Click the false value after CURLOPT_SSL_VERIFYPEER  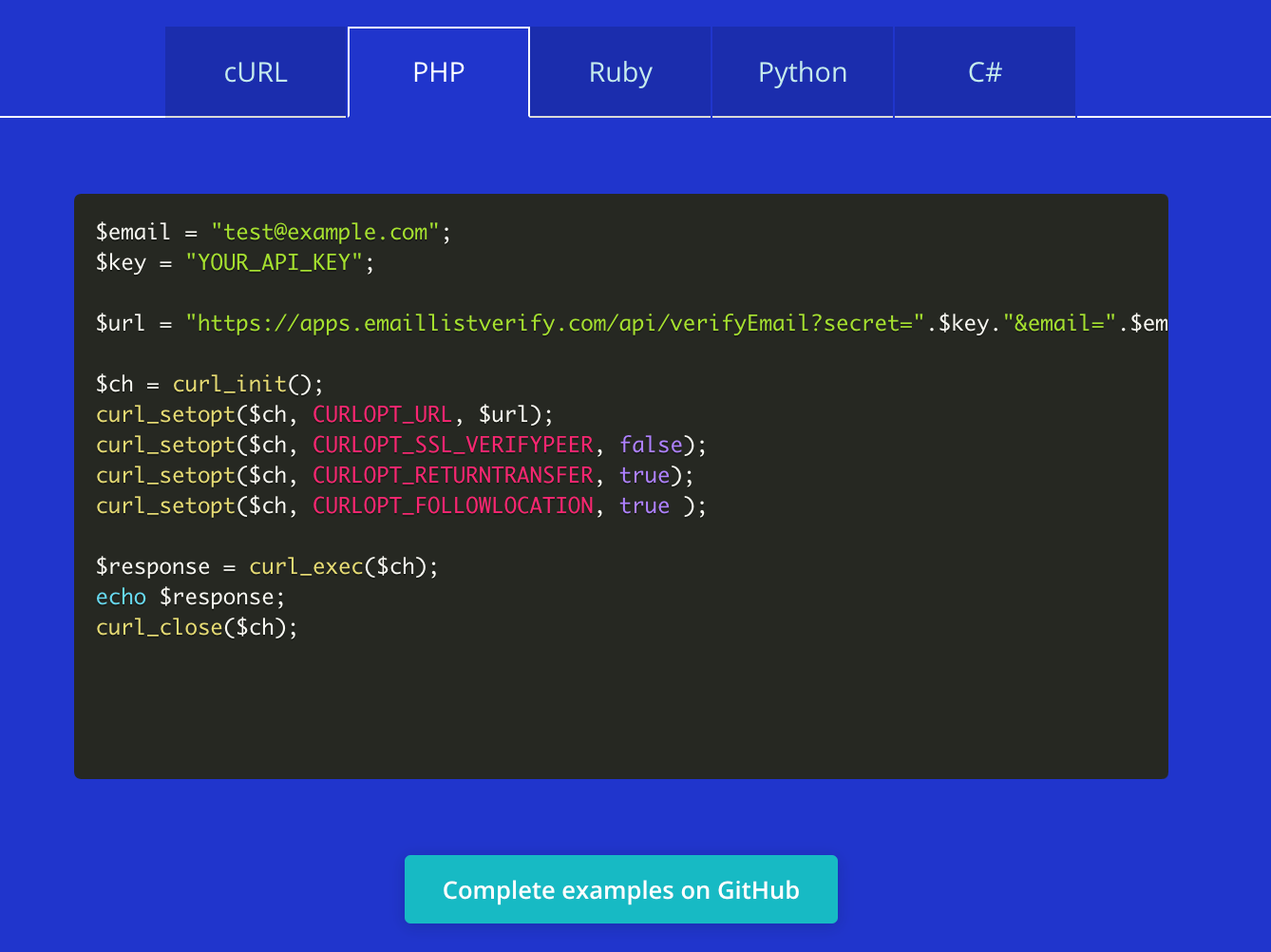[651, 444]
